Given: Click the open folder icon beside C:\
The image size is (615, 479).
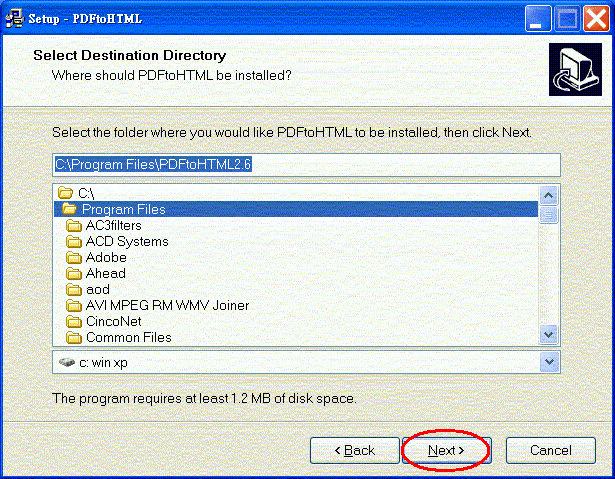Looking at the screenshot, I should click(x=66, y=193).
